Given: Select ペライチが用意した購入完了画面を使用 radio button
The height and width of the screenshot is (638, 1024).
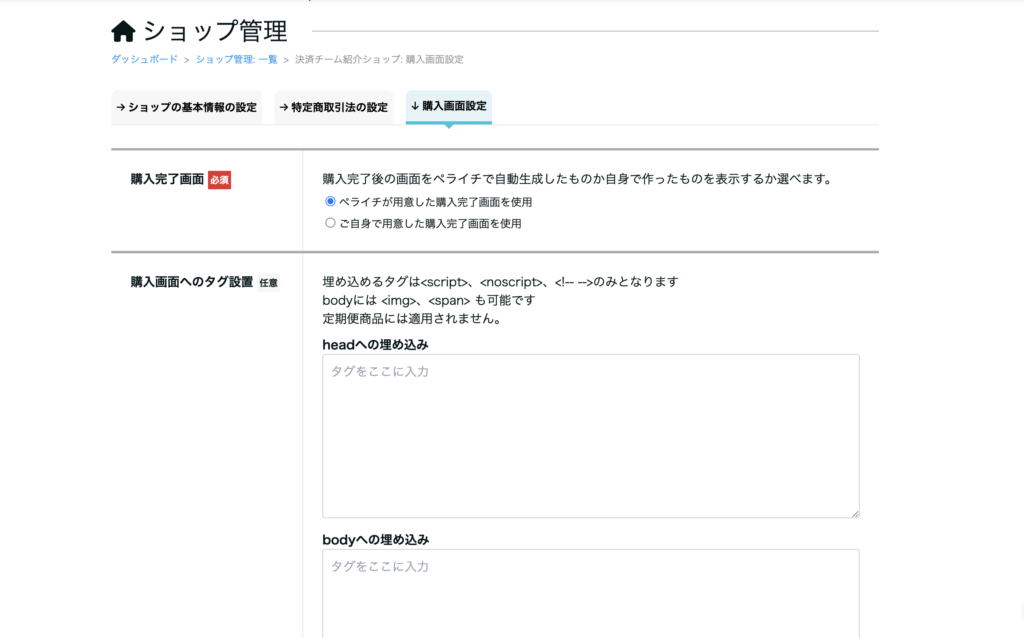Looking at the screenshot, I should point(330,201).
